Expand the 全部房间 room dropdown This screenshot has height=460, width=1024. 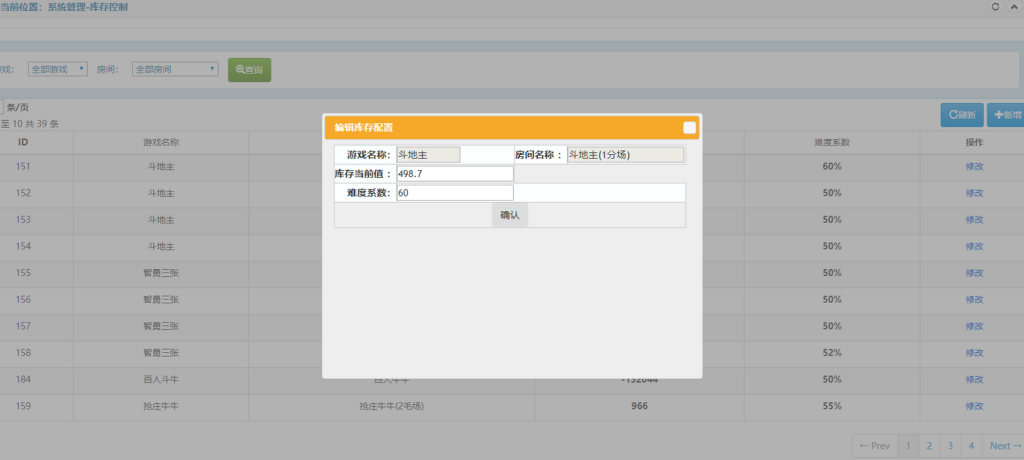pos(175,69)
